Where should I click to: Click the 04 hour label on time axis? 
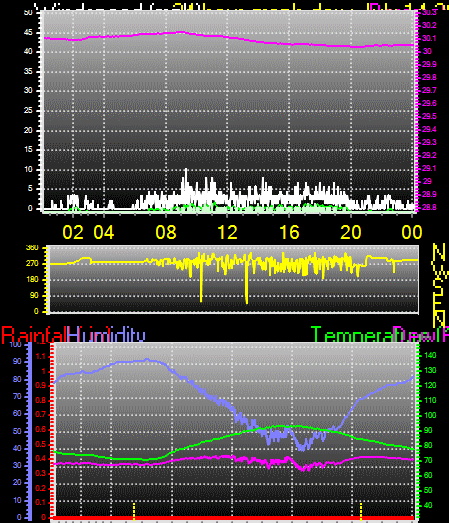click(x=104, y=232)
